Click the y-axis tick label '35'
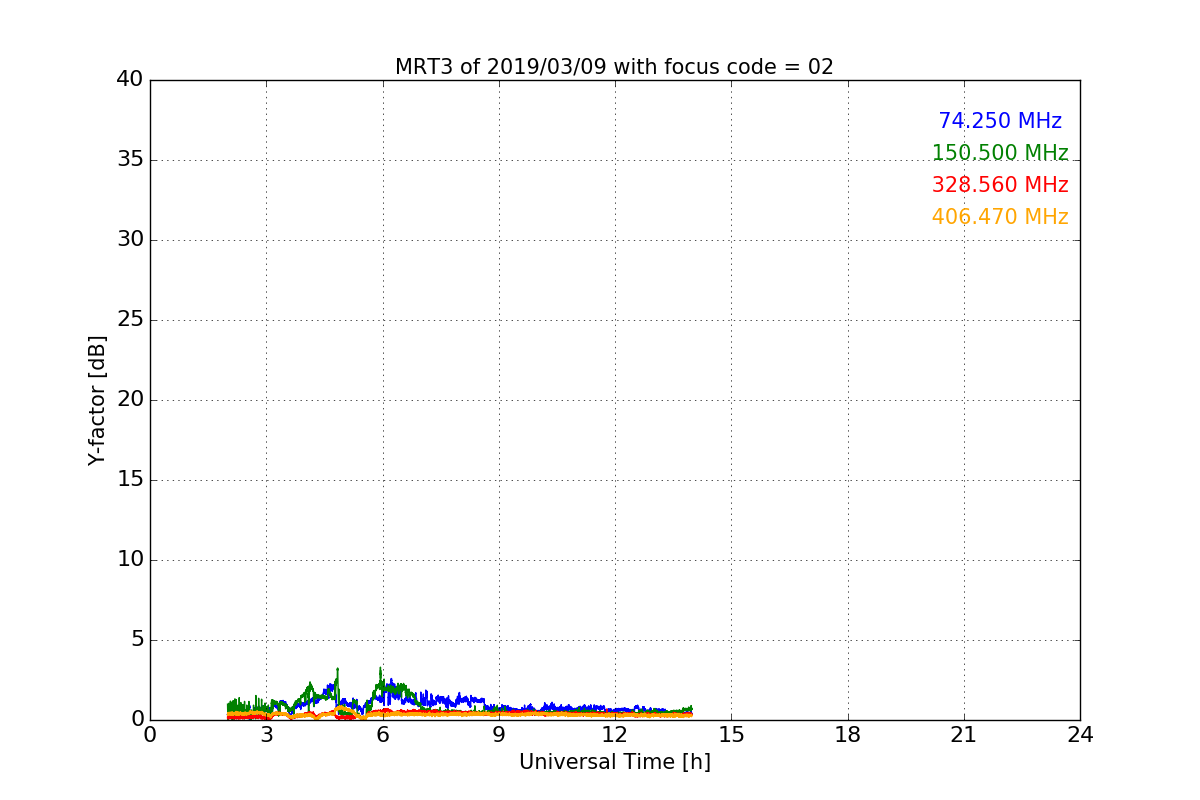Screen dimensions: 1200x800 pyautogui.click(x=130, y=160)
